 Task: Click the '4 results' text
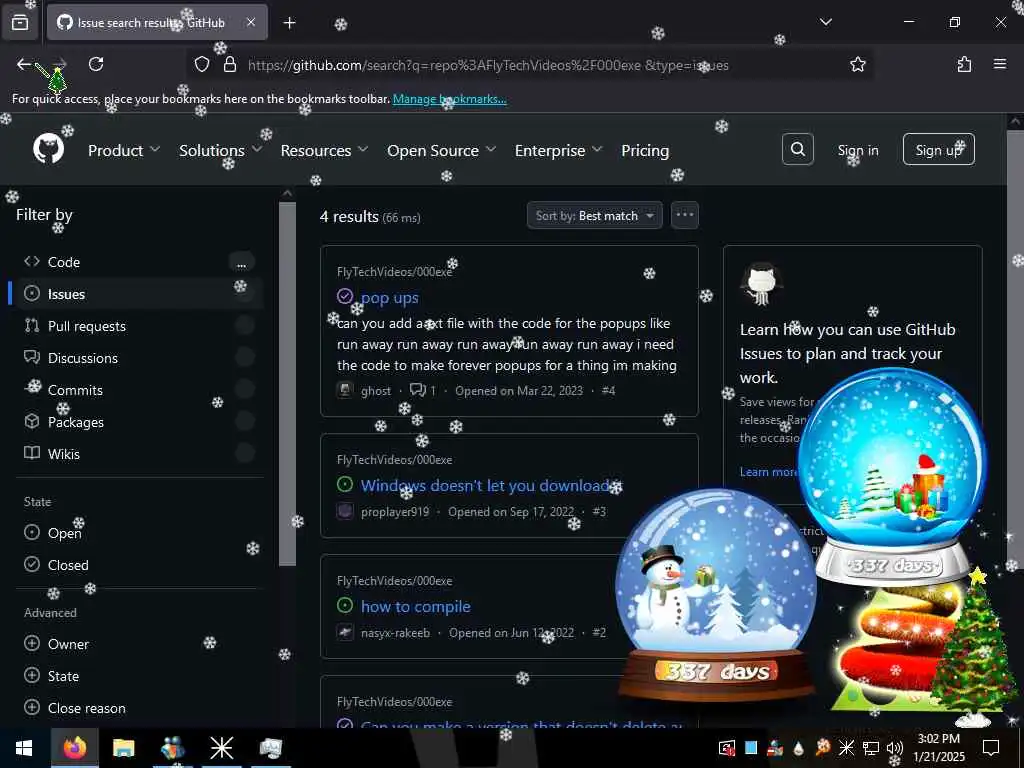tap(349, 216)
